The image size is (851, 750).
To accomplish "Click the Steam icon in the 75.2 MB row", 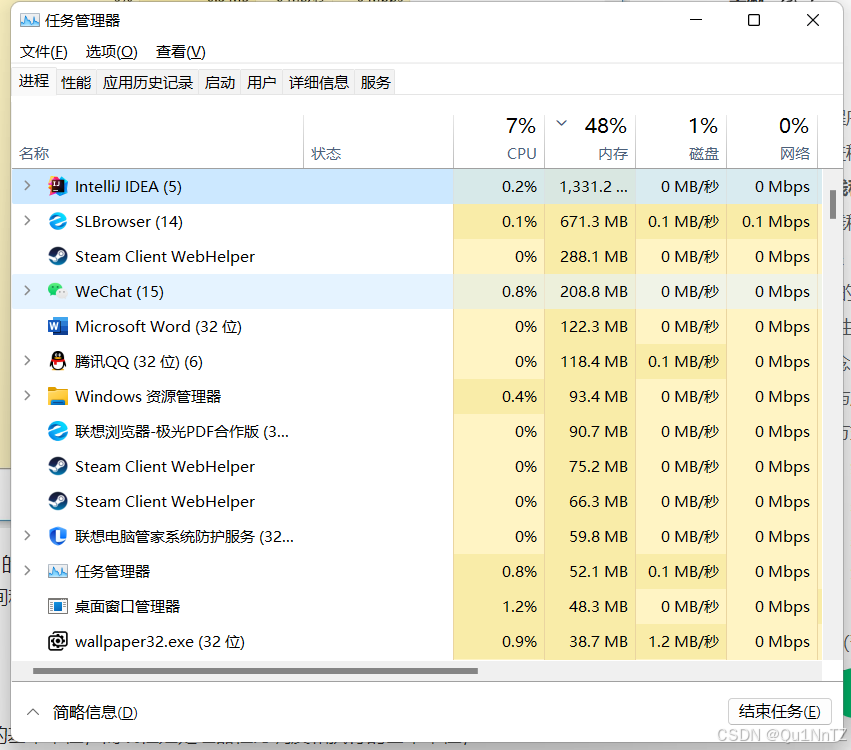I will pos(58,466).
